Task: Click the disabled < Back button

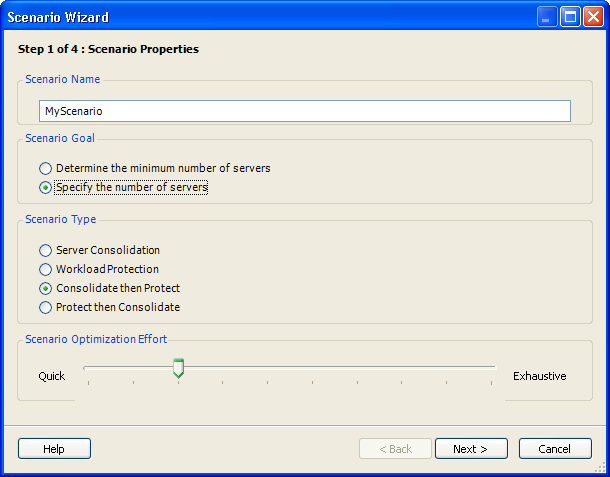Action: [x=395, y=449]
